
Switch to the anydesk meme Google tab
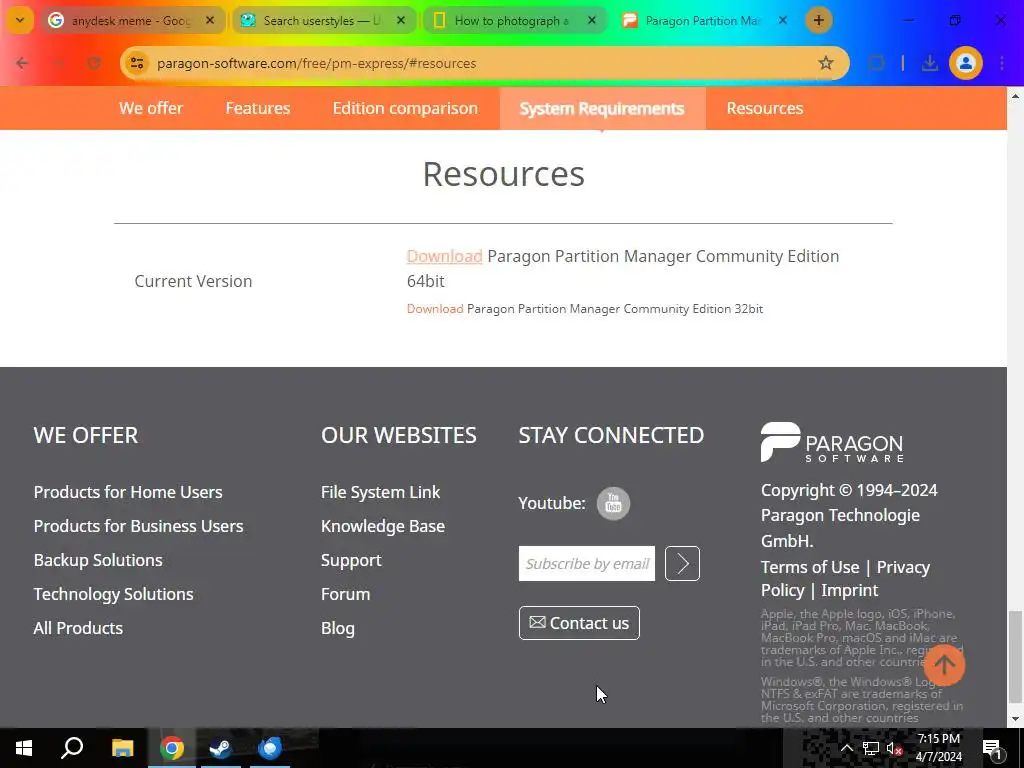click(133, 20)
